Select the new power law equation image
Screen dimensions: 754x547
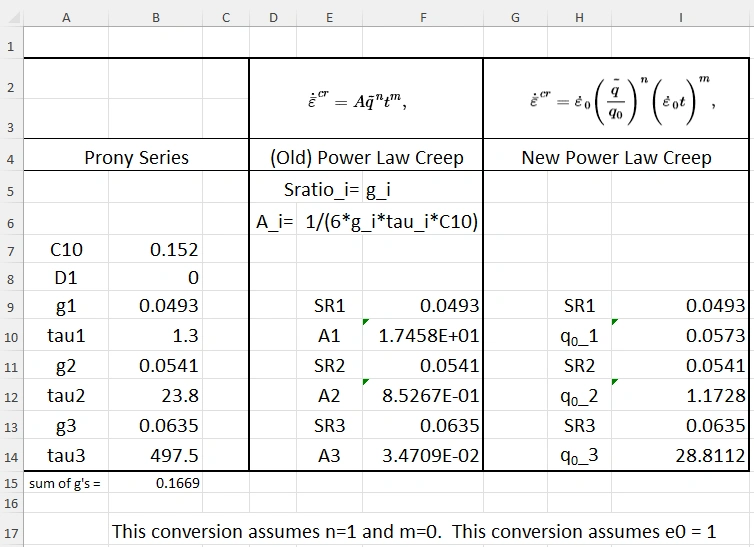click(x=622, y=100)
